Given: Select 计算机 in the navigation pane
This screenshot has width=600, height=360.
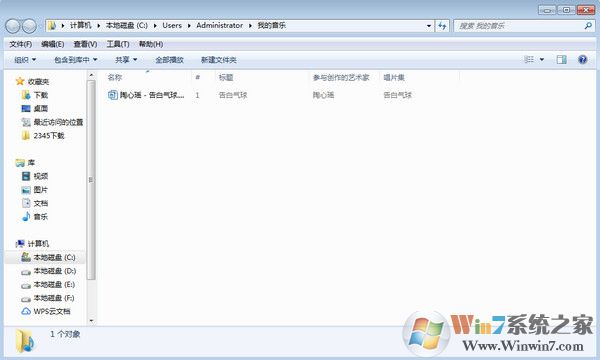Looking at the screenshot, I should [38, 244].
